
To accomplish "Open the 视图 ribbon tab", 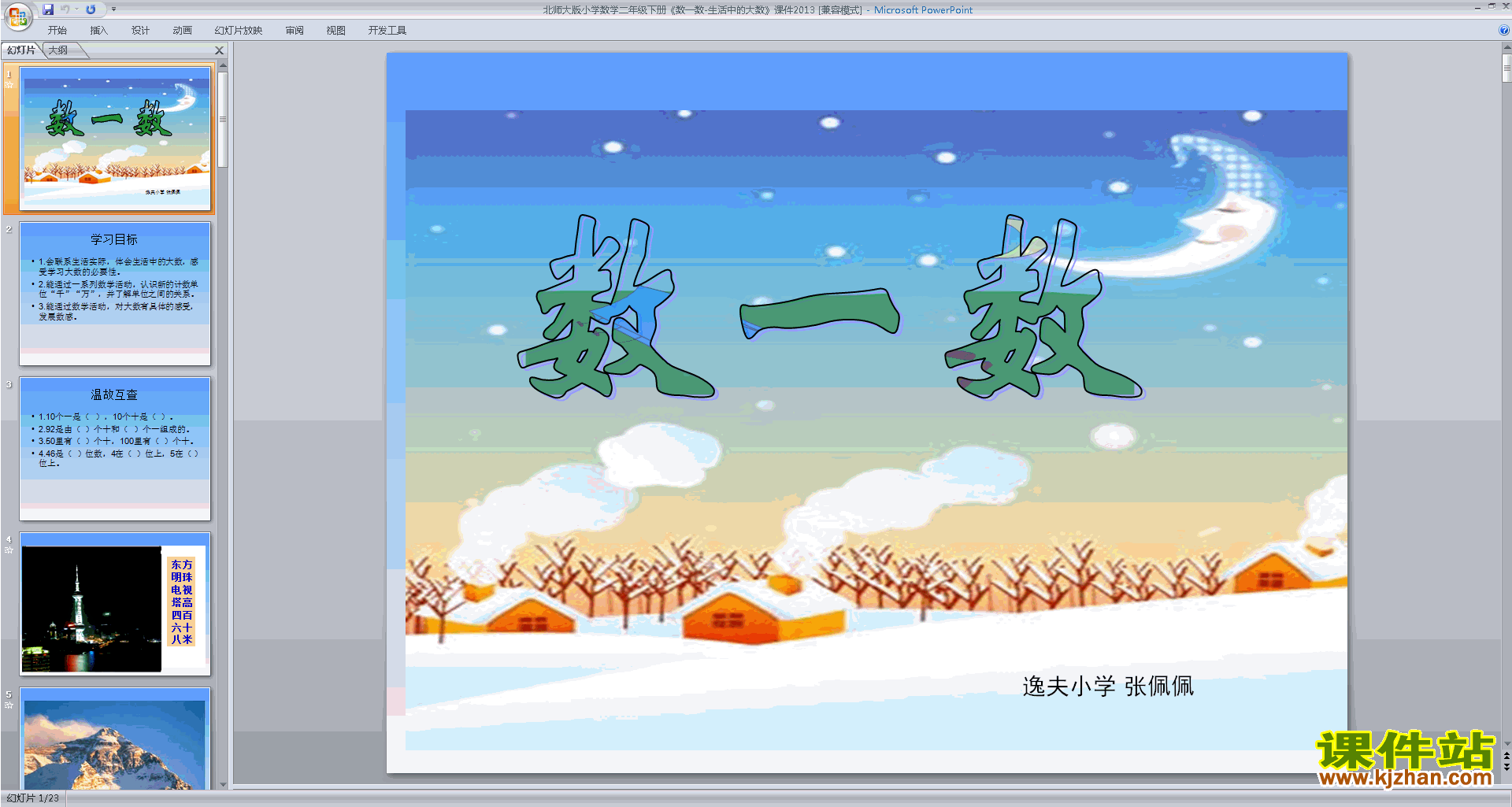I will click(x=336, y=30).
